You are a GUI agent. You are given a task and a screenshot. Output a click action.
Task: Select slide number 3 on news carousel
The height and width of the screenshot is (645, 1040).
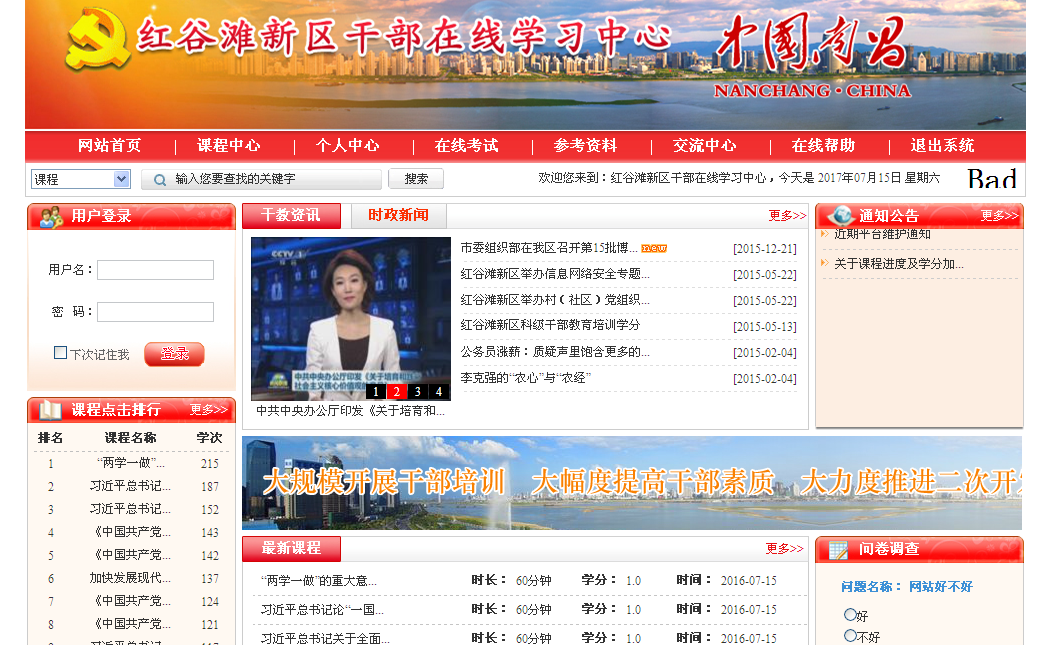418,392
